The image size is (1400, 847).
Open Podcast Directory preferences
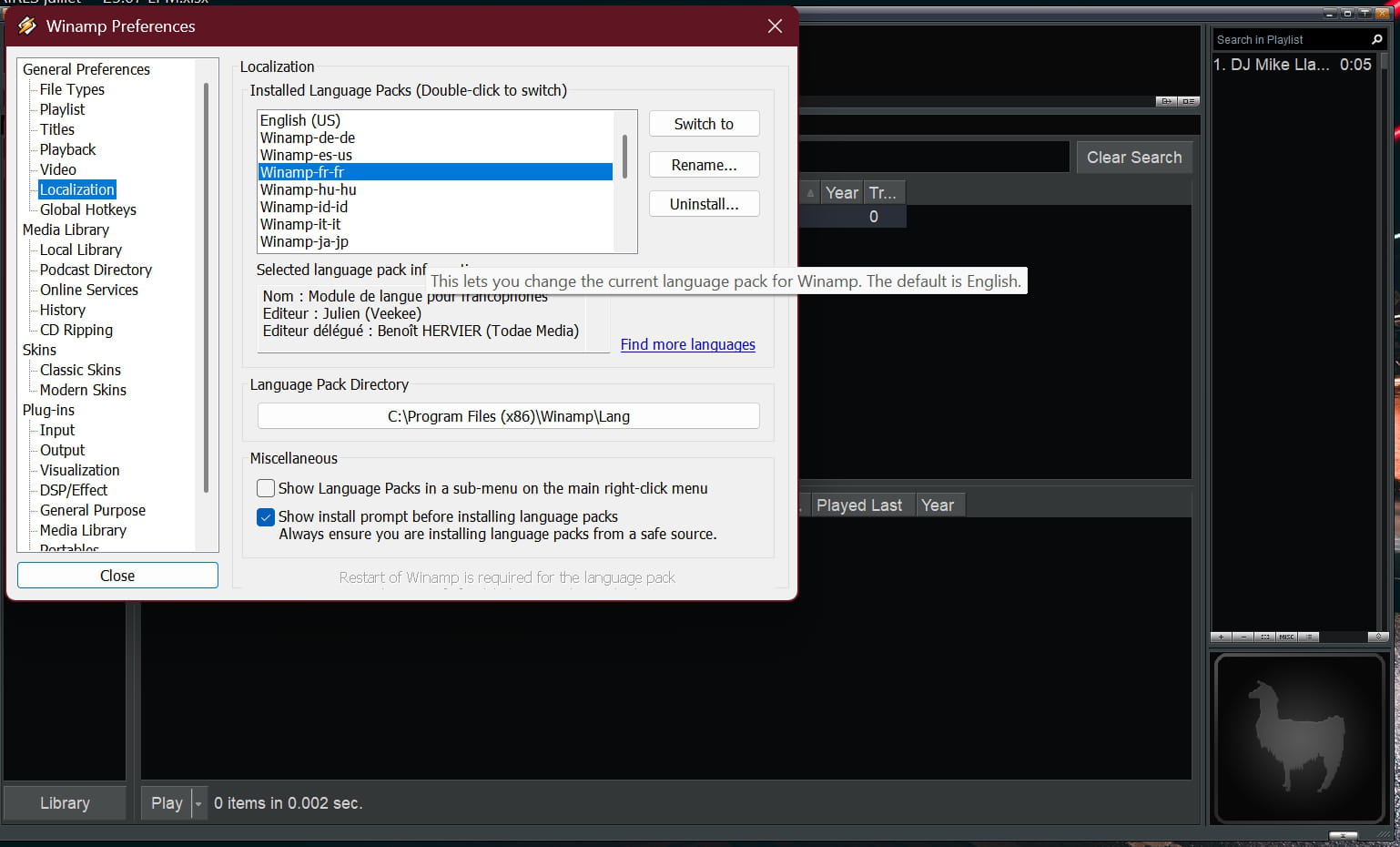pos(96,270)
